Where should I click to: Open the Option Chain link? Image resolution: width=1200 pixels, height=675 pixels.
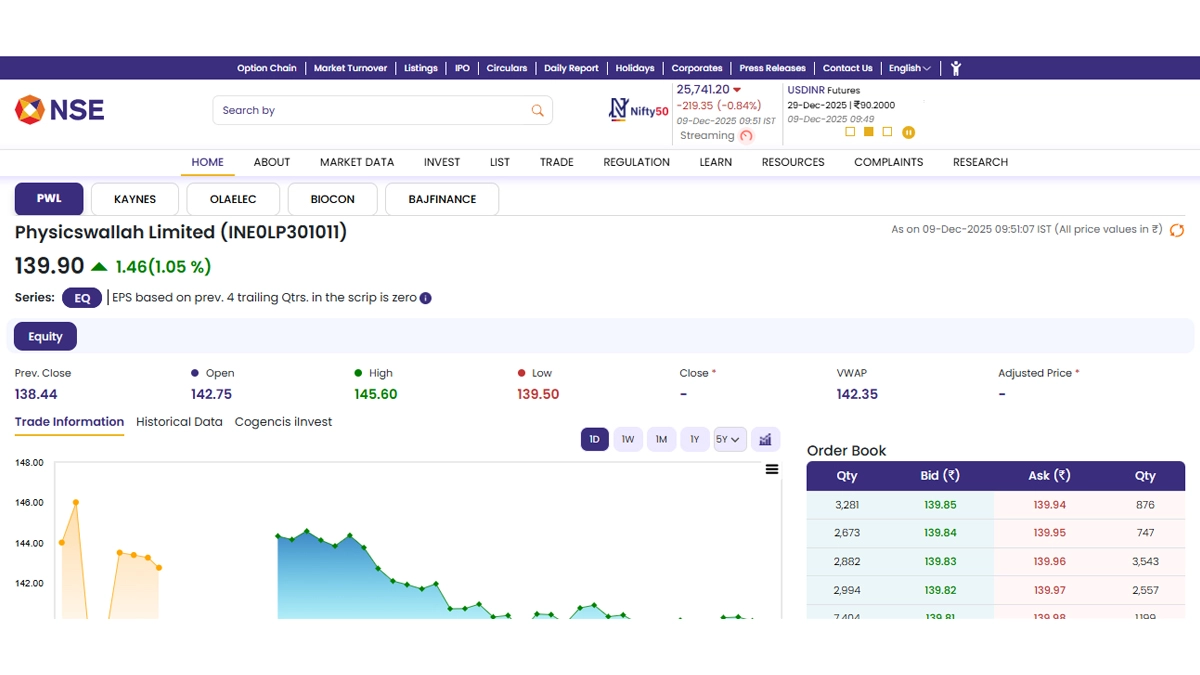[x=267, y=68]
